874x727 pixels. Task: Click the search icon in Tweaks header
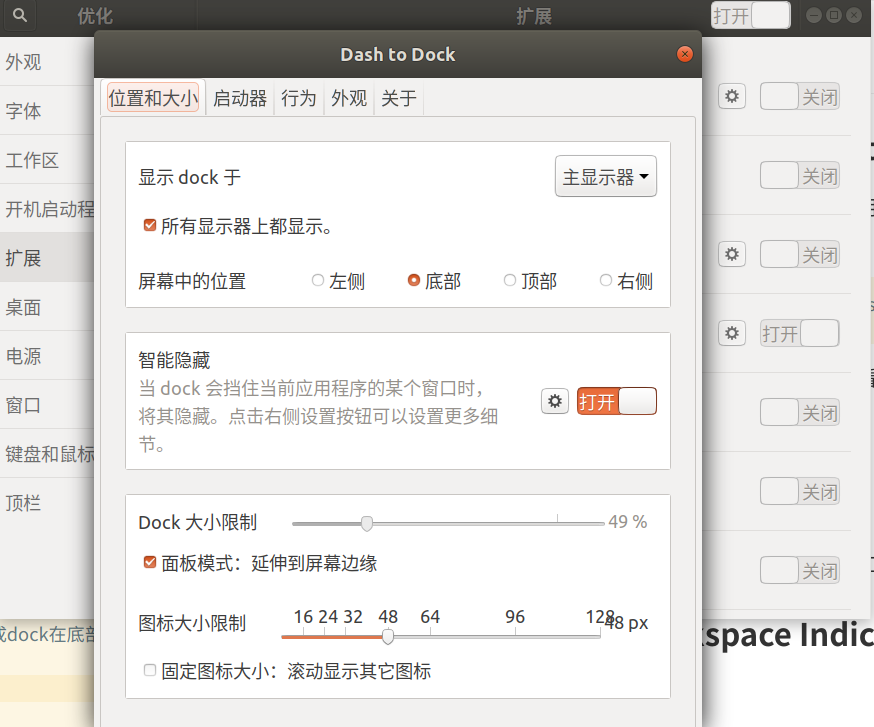[x=20, y=15]
